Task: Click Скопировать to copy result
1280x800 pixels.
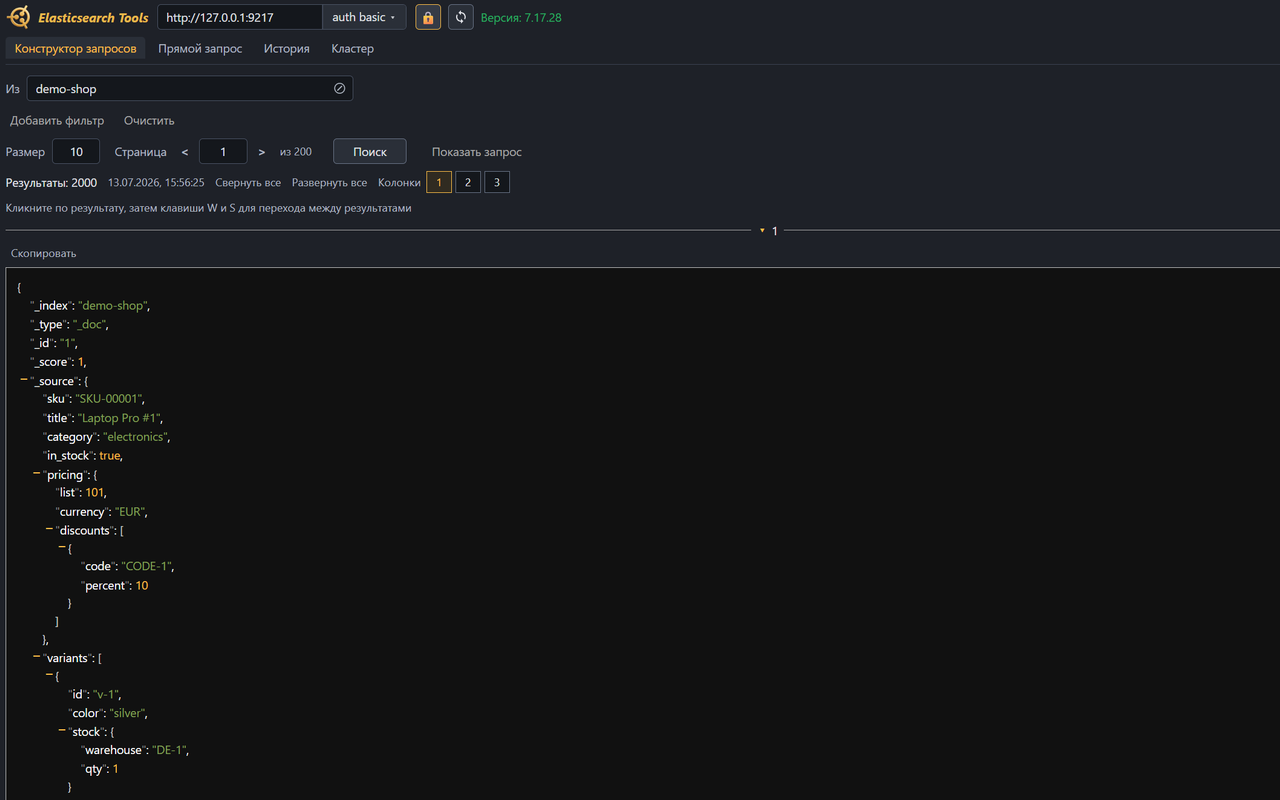Action: click(x=44, y=253)
